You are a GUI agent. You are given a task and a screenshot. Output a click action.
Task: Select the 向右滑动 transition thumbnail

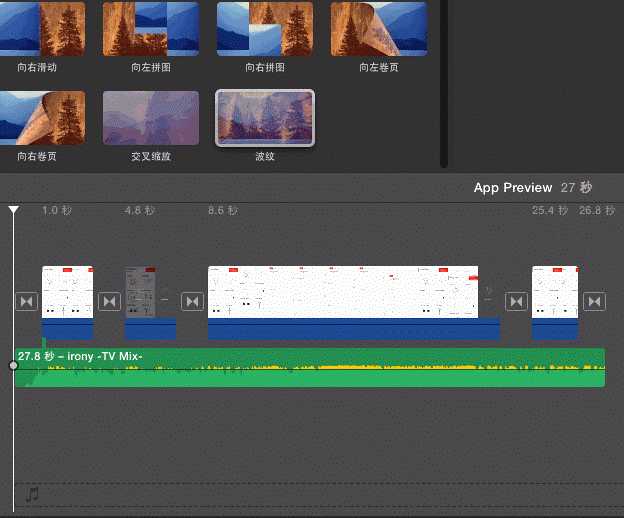click(x=43, y=29)
